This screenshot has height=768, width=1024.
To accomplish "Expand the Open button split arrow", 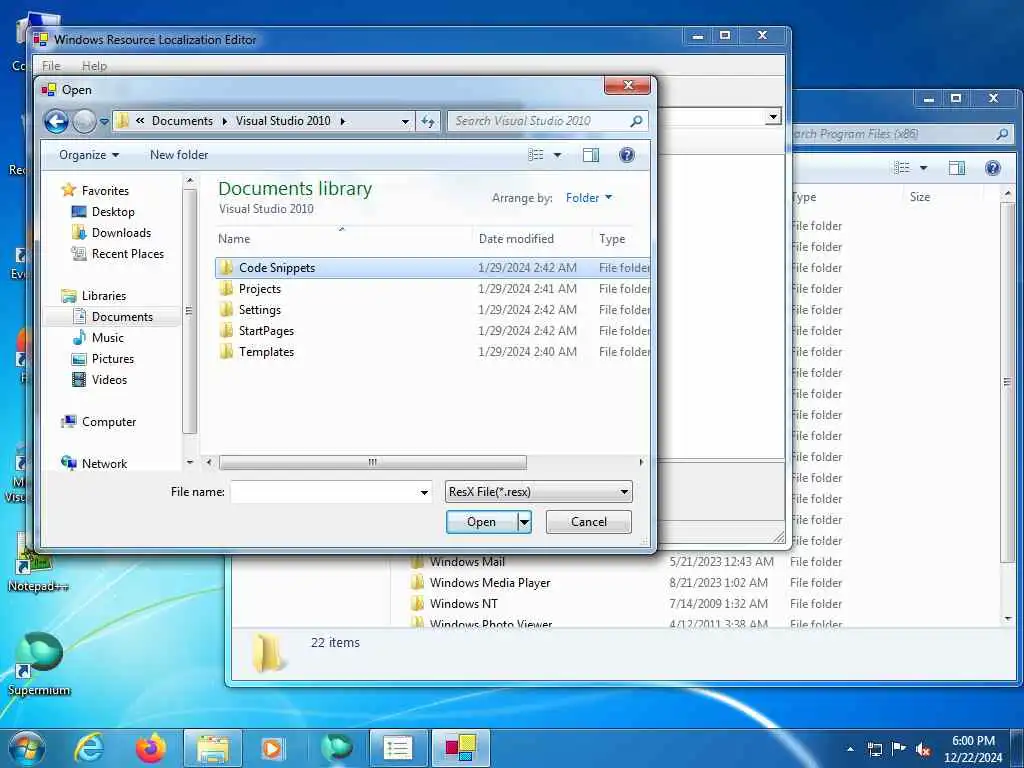I will click(x=524, y=522).
